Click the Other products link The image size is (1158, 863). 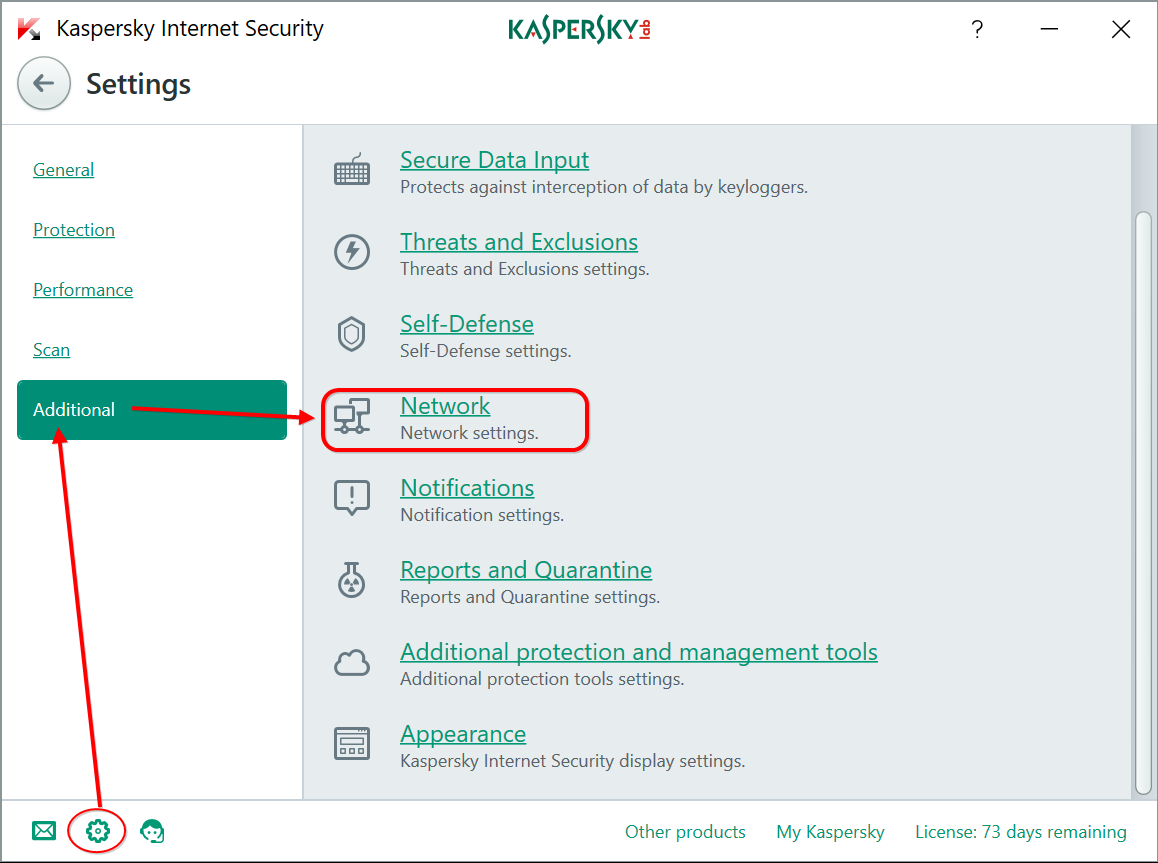click(685, 831)
